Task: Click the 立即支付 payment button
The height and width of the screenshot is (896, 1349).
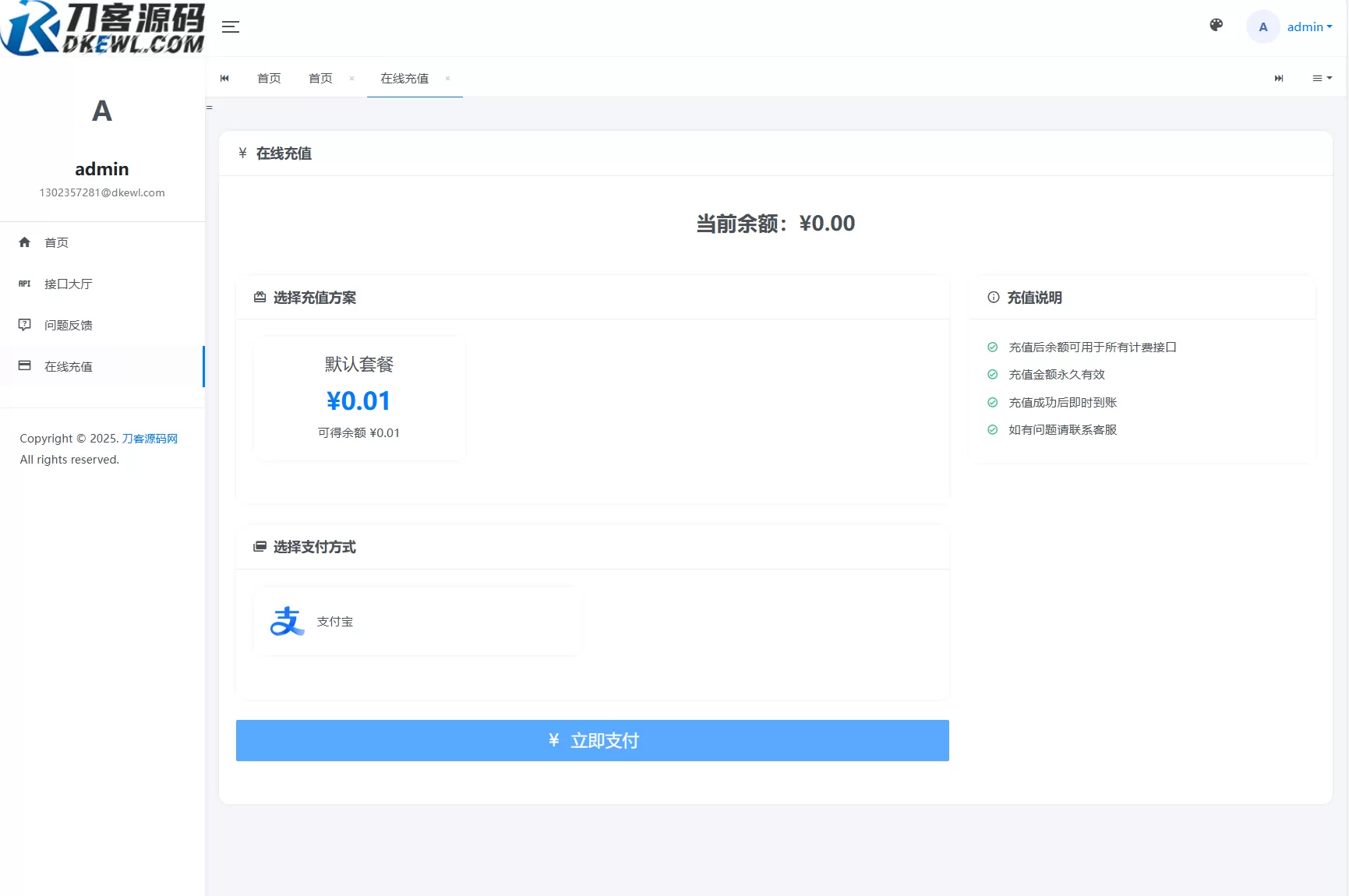Action: pyautogui.click(x=592, y=740)
